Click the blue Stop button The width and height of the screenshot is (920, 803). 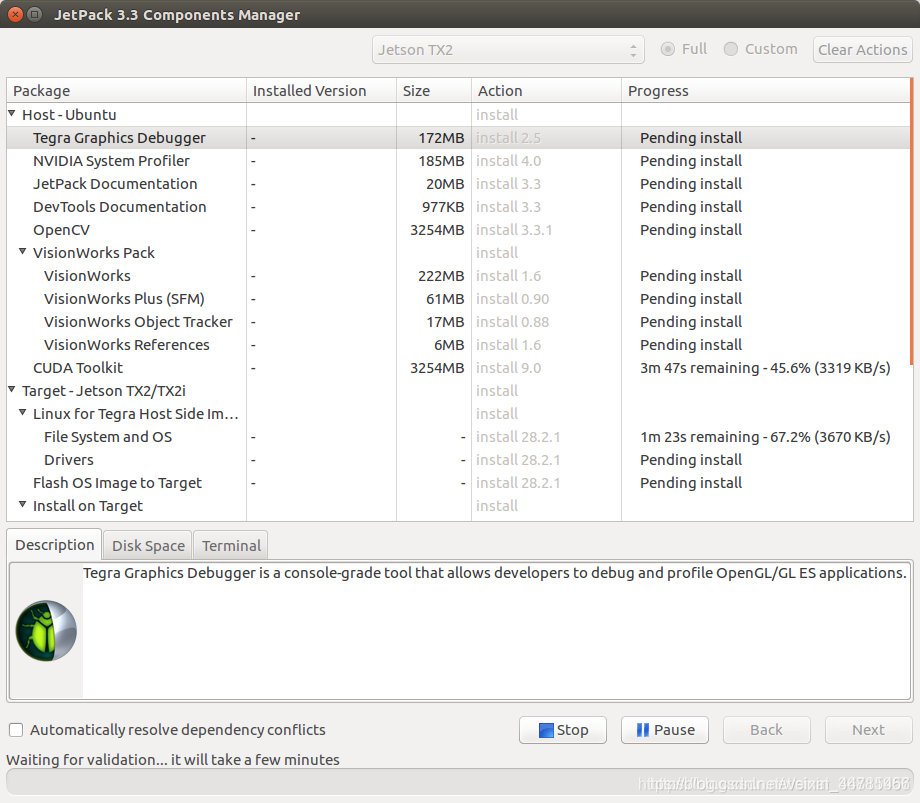point(563,730)
